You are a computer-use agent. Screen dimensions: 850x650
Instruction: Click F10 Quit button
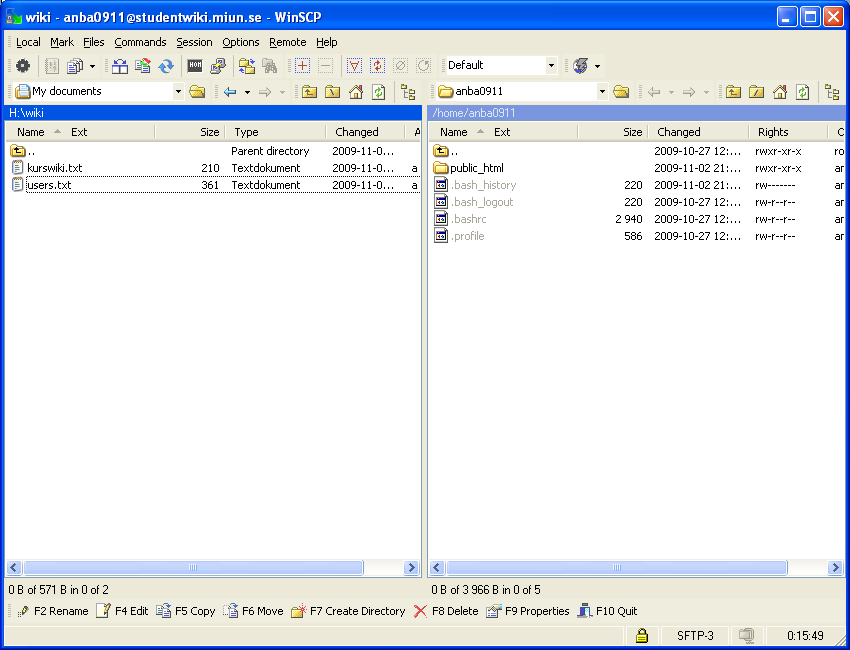[x=607, y=611]
